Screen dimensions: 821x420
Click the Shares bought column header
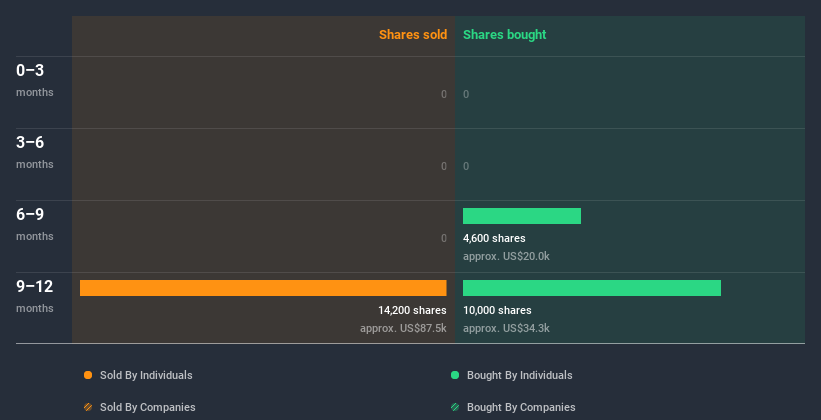coord(505,35)
